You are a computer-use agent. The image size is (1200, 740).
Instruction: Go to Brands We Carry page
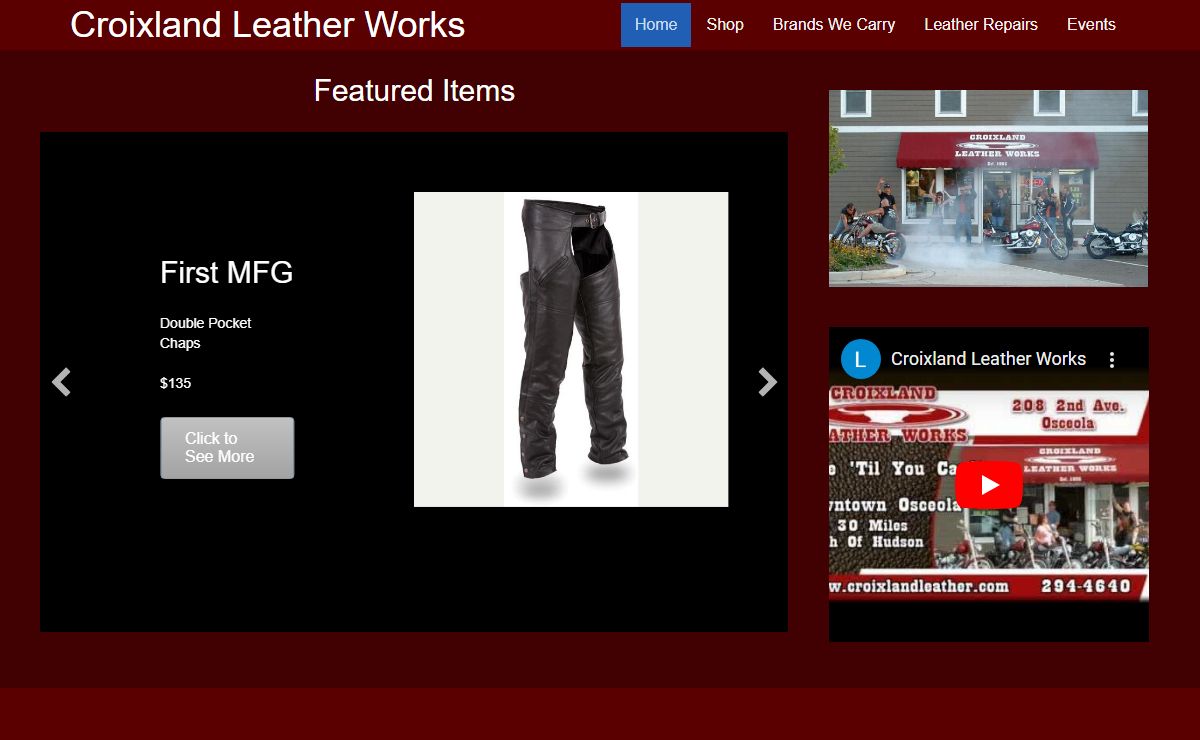834,25
